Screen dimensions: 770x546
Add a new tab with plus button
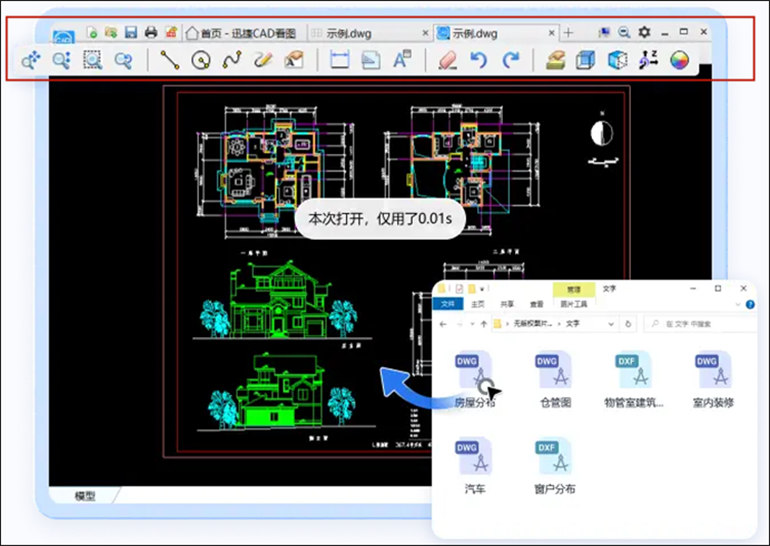coord(569,33)
